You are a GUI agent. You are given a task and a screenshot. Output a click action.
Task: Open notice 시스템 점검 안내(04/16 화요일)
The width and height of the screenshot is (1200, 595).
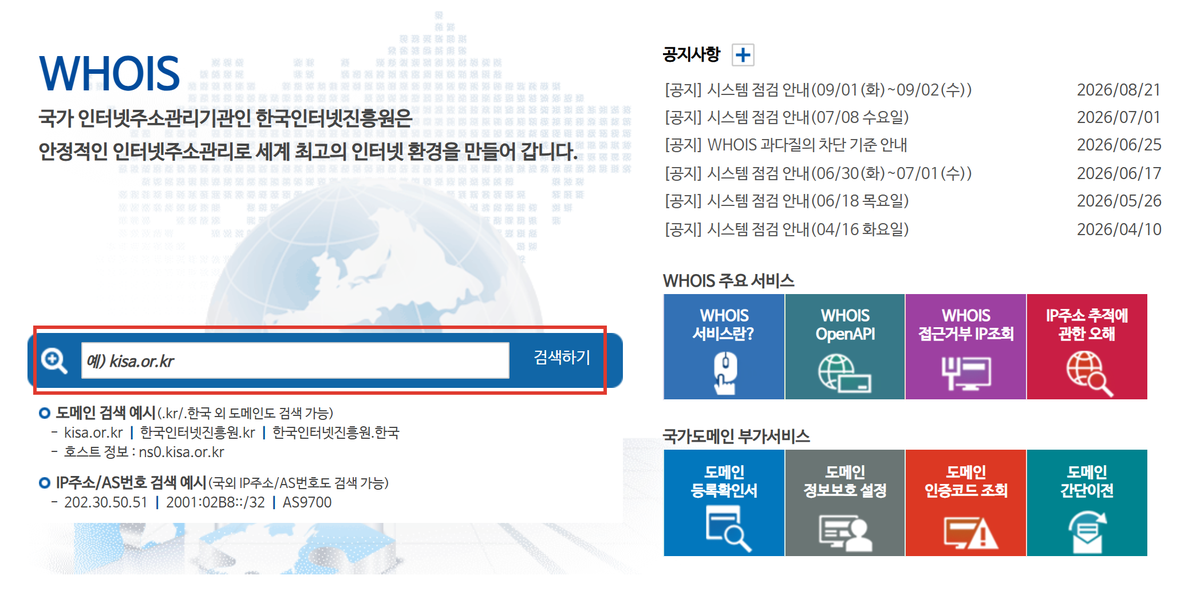pos(786,229)
